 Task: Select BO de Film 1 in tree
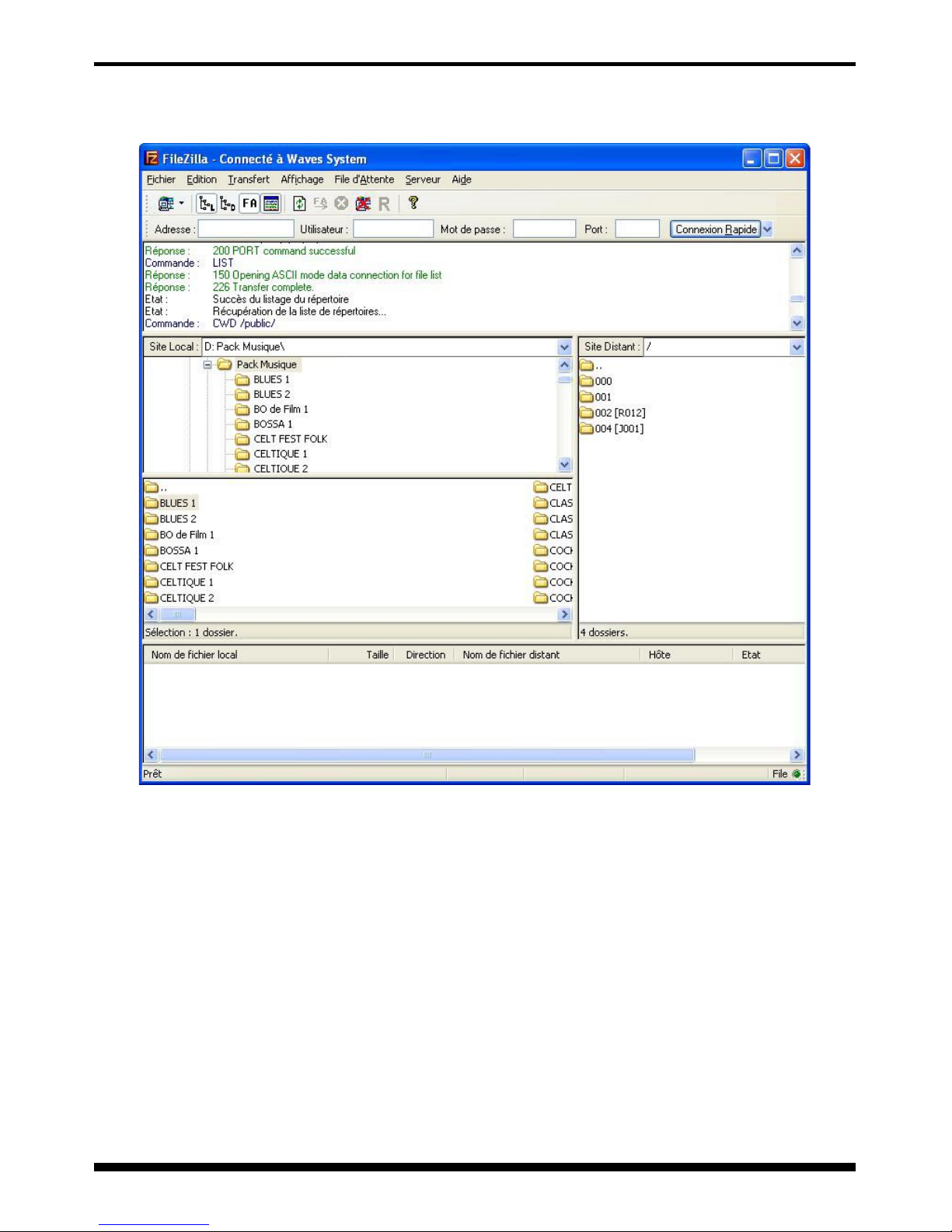point(281,409)
